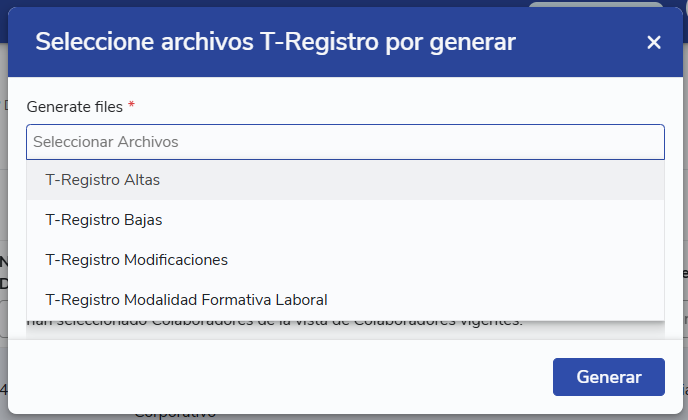The image size is (688, 420).
Task: Click the Seleccionar Archivos combo box
Action: click(345, 142)
